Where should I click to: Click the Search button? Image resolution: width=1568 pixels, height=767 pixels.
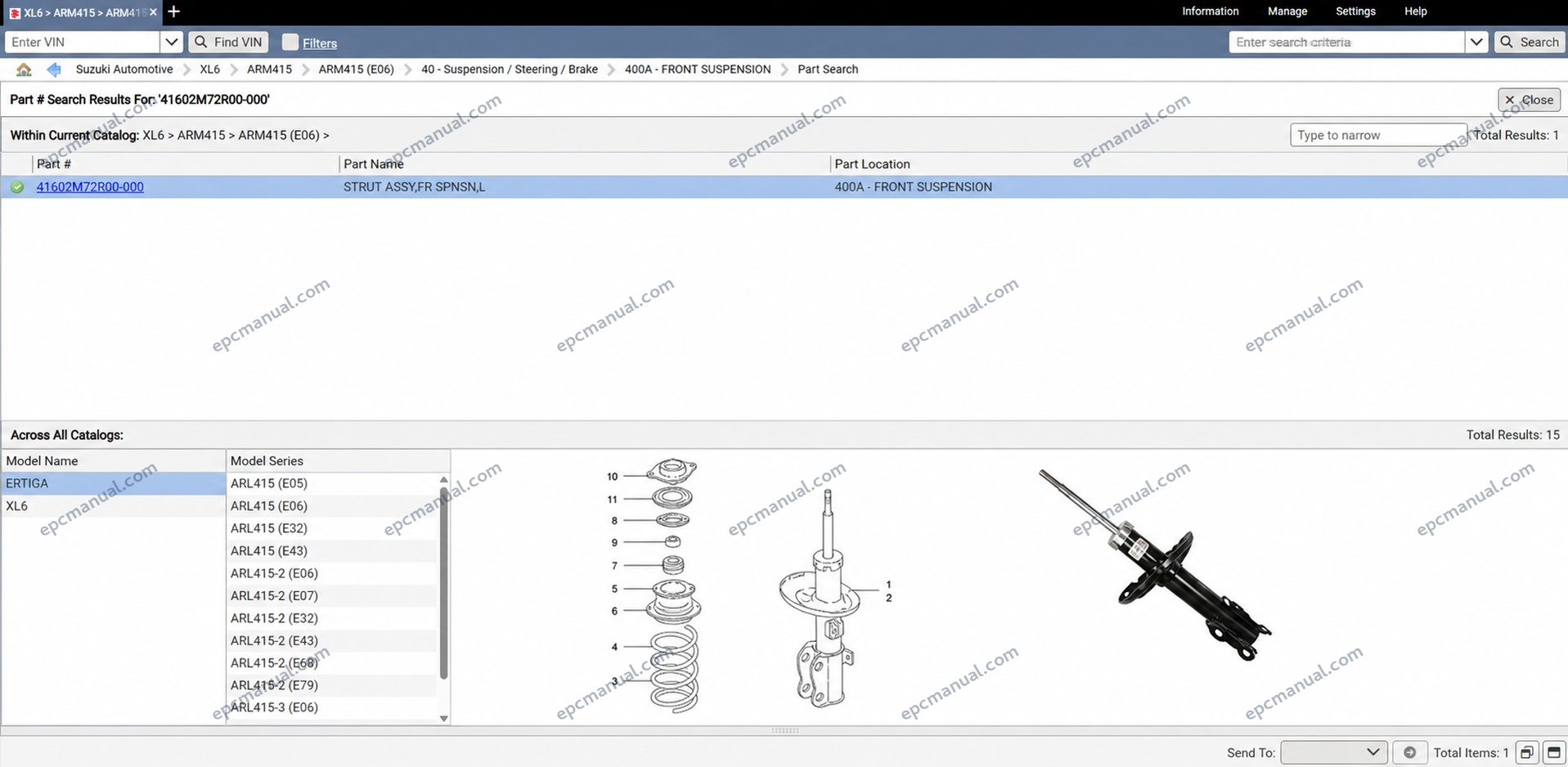coord(1530,42)
